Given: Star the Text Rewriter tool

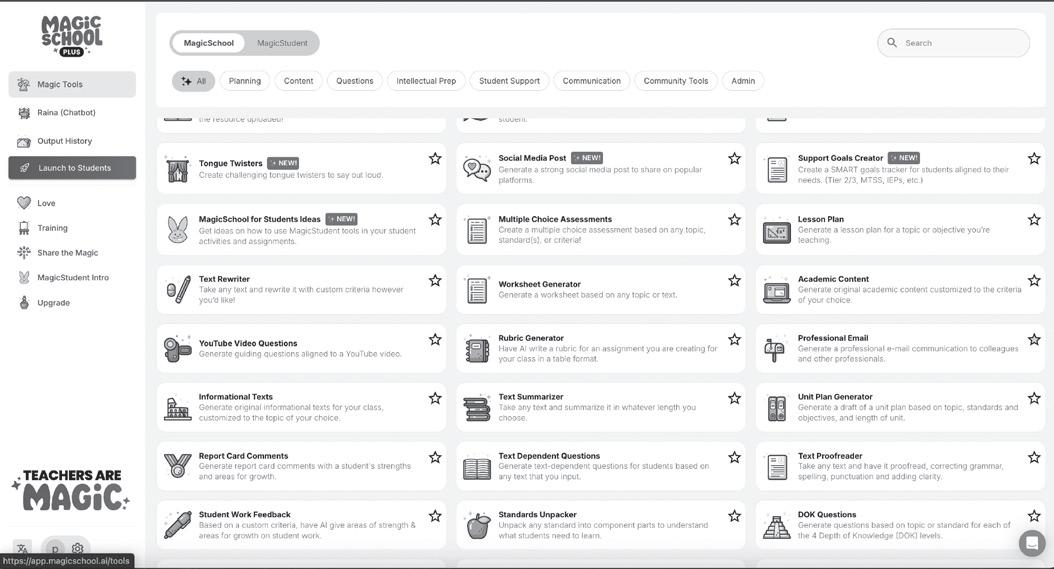Looking at the screenshot, I should pos(435,280).
